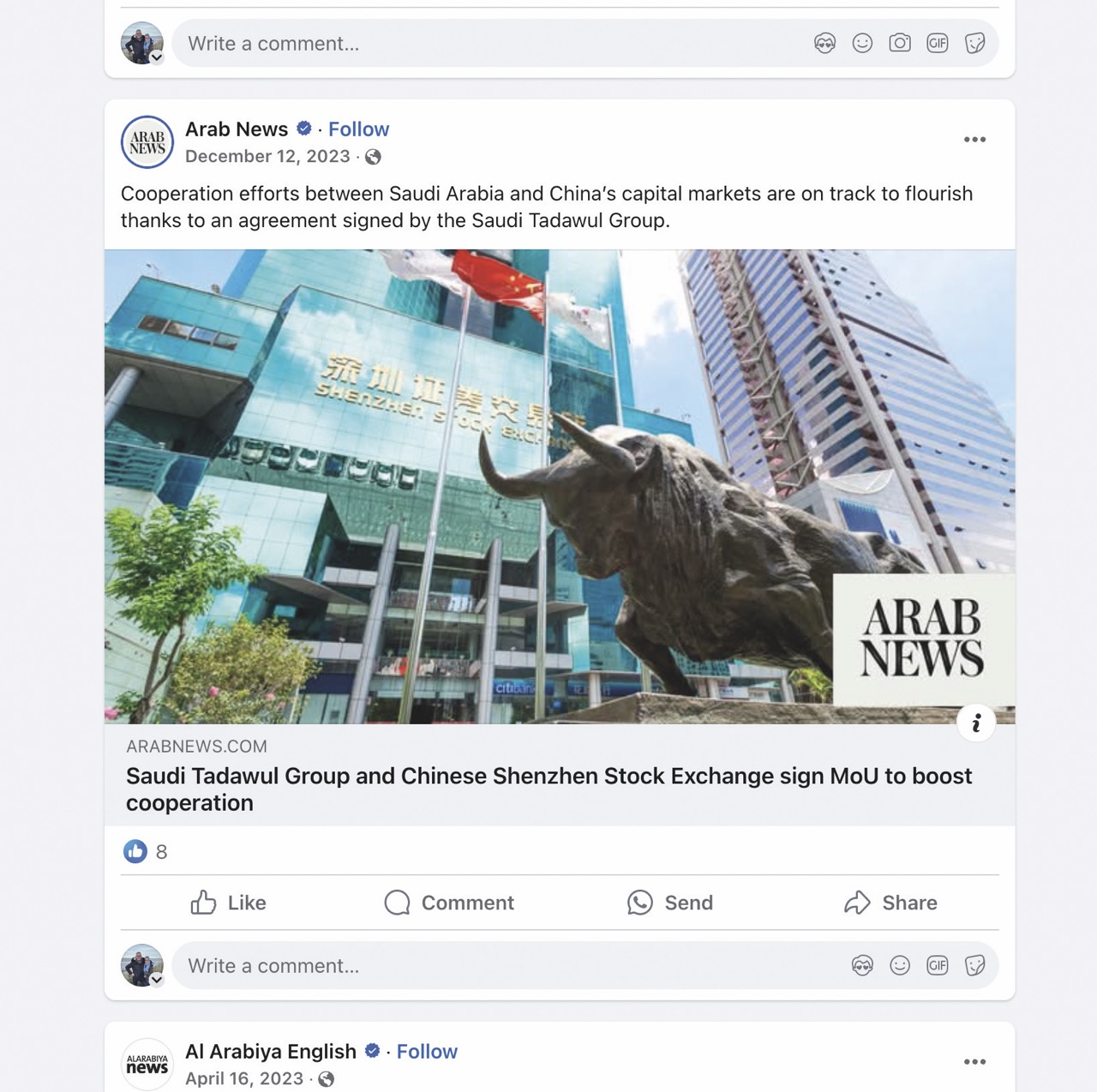Attach photo using top comment camera icon

[x=900, y=43]
